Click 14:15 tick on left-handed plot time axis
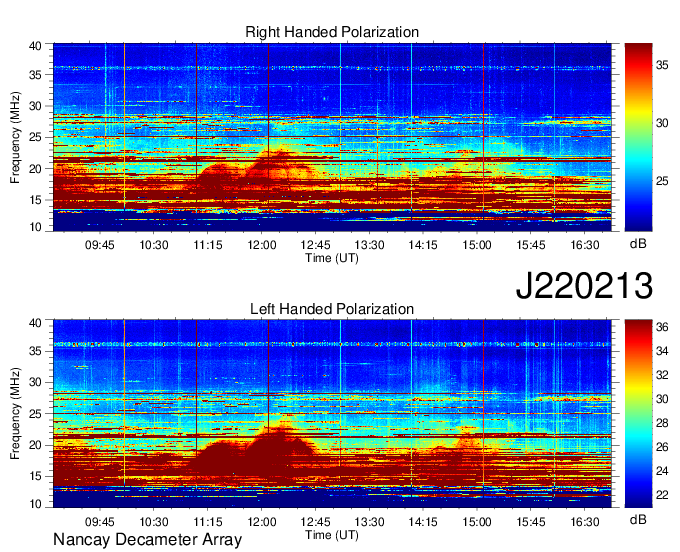This screenshot has height=552, width=680. 423,522
